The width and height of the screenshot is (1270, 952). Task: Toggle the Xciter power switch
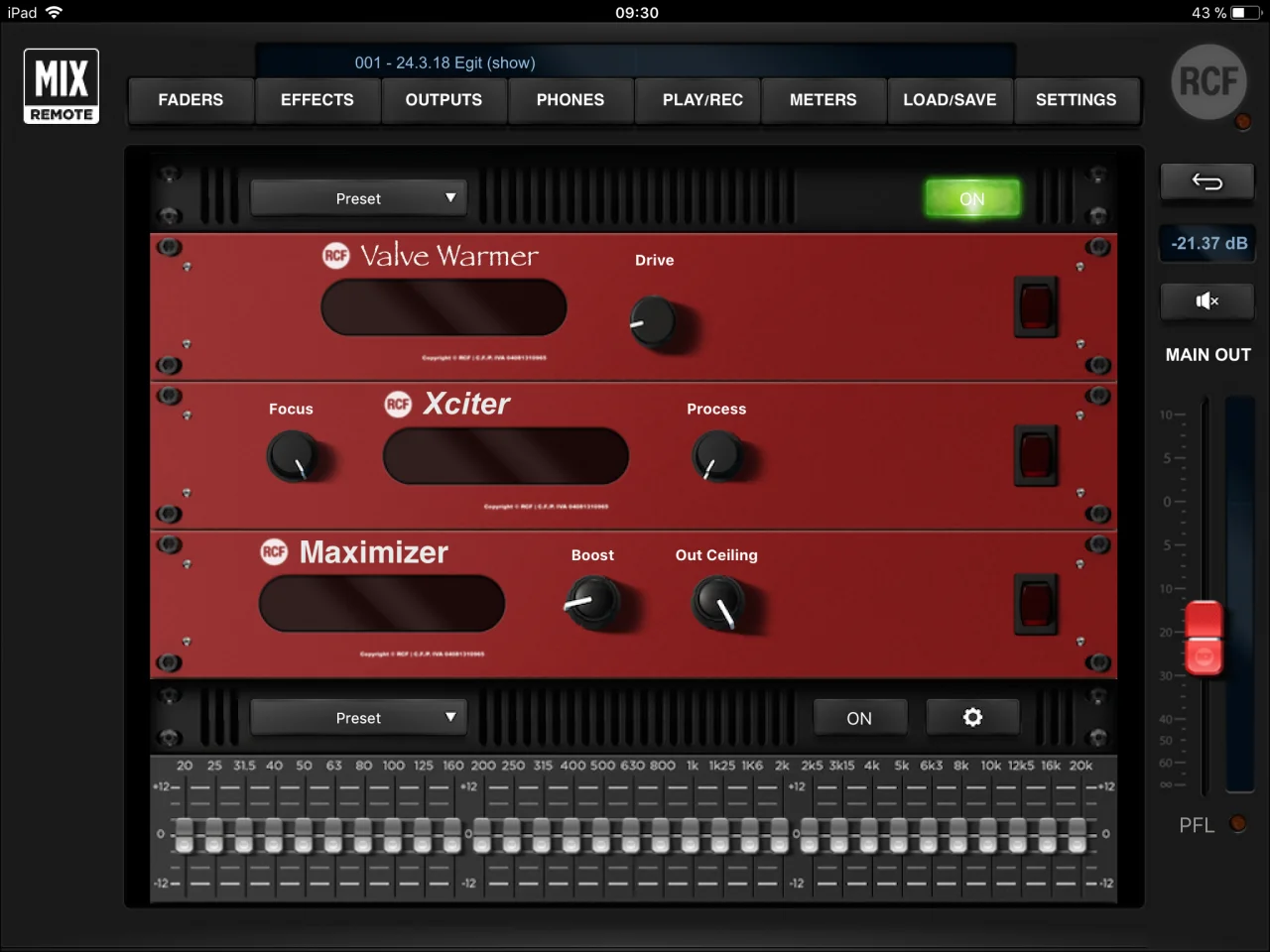1035,455
